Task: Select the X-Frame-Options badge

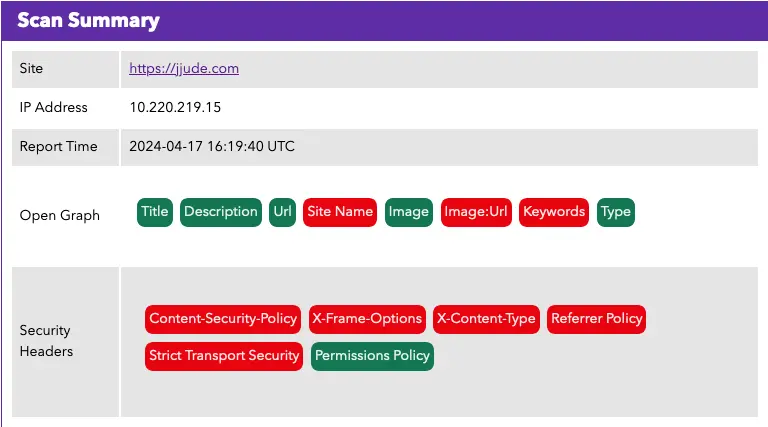Action: click(367, 319)
